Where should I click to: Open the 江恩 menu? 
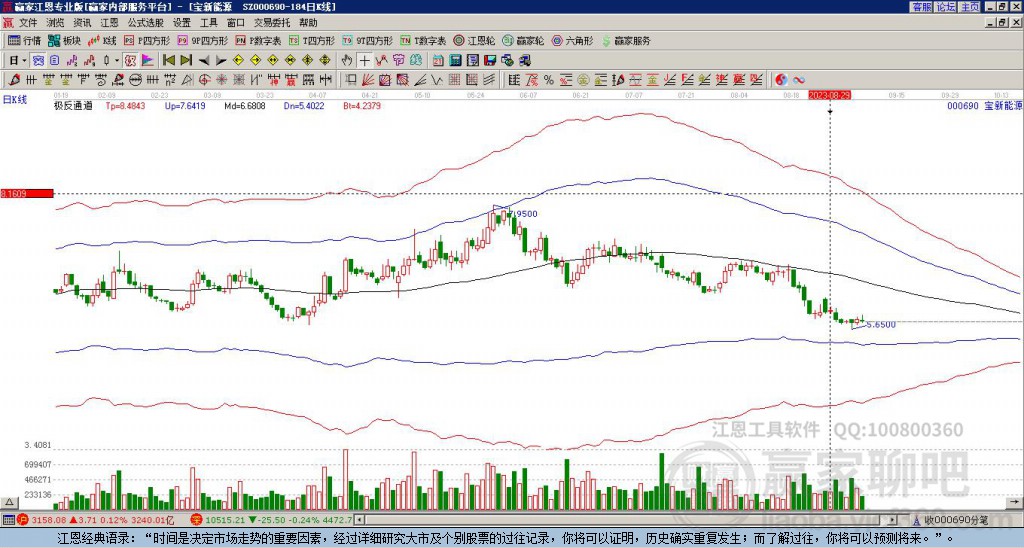coord(110,23)
